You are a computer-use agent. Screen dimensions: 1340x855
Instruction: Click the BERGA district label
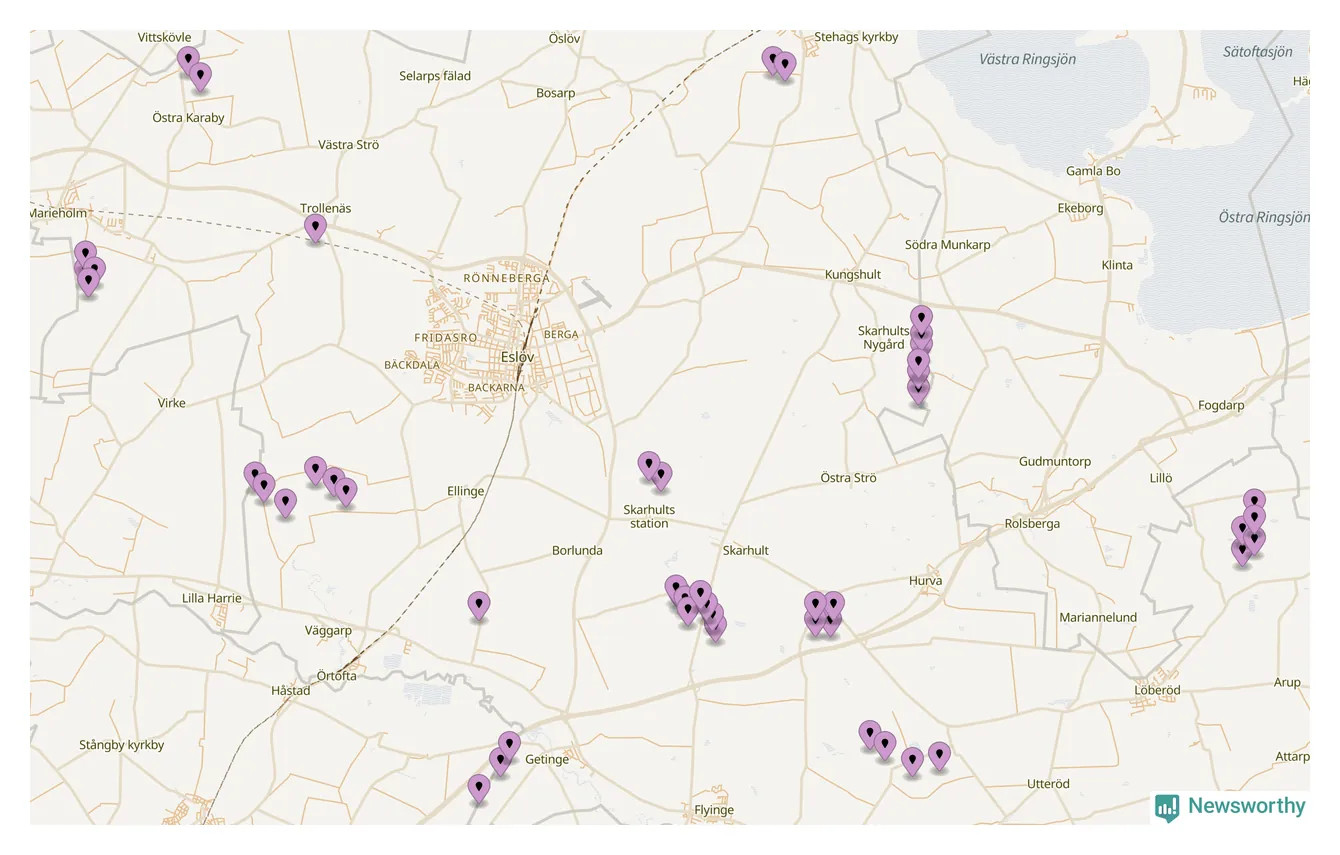(561, 335)
